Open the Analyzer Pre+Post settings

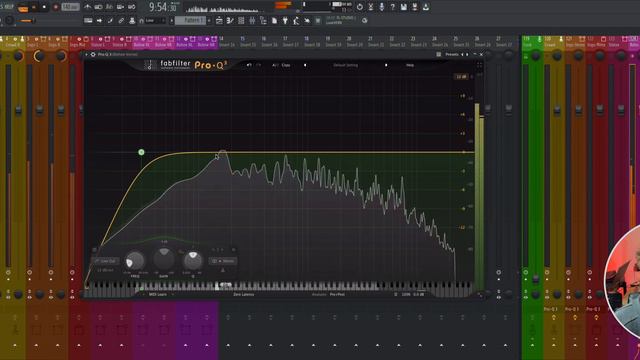click(x=329, y=294)
